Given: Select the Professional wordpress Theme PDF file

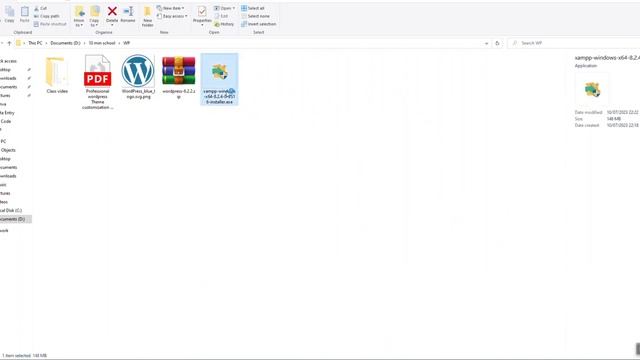Looking at the screenshot, I should tap(98, 82).
